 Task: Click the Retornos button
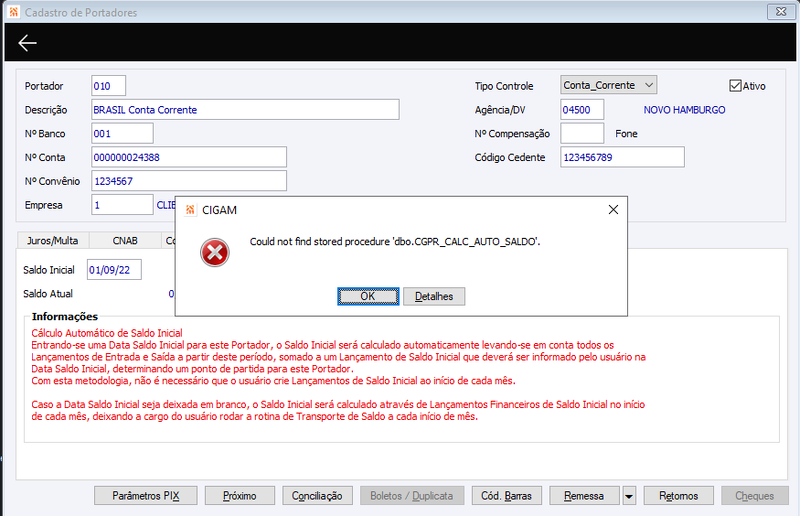pos(679,496)
